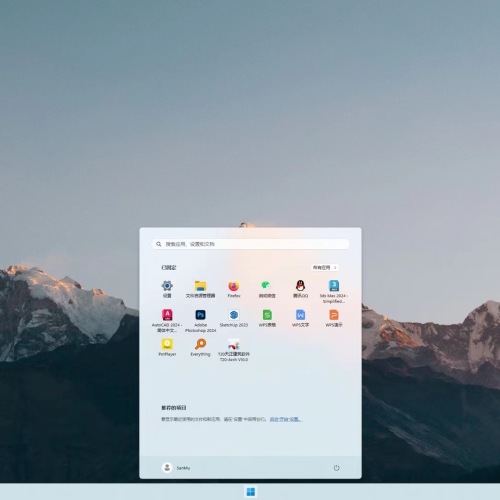Click the Start menu search box
The width and height of the screenshot is (500, 500).
pos(251,244)
